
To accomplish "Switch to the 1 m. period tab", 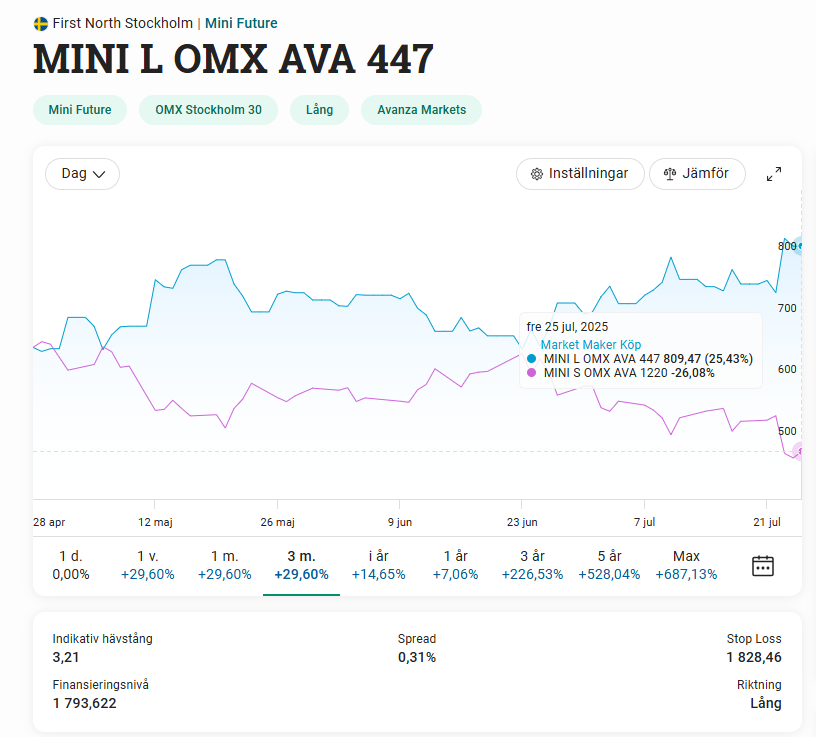I will (x=224, y=565).
